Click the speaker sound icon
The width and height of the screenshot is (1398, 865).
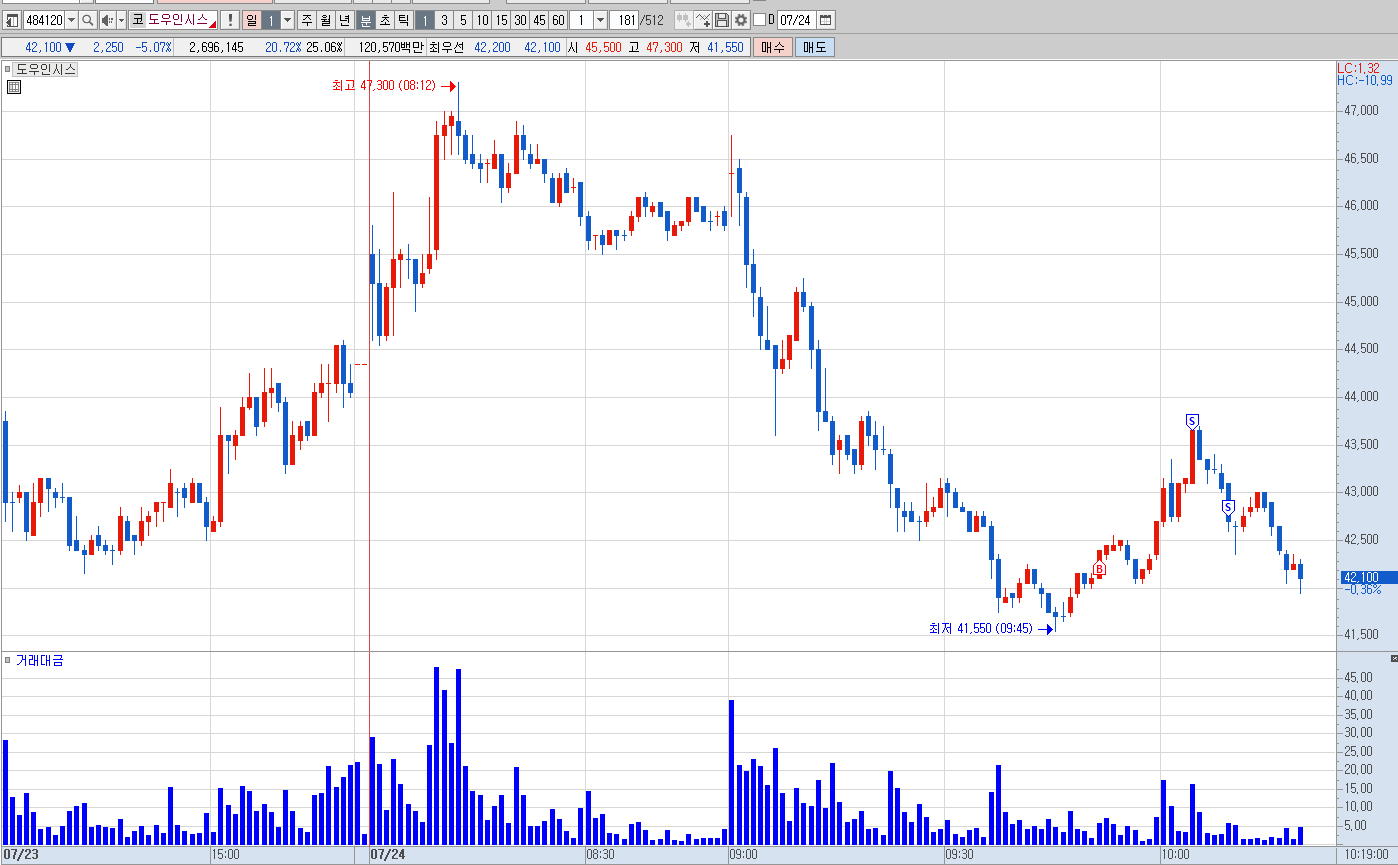pos(107,20)
